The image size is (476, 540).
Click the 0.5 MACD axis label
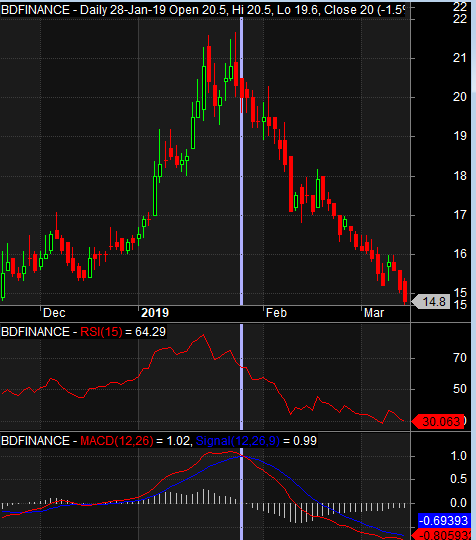coord(458,479)
